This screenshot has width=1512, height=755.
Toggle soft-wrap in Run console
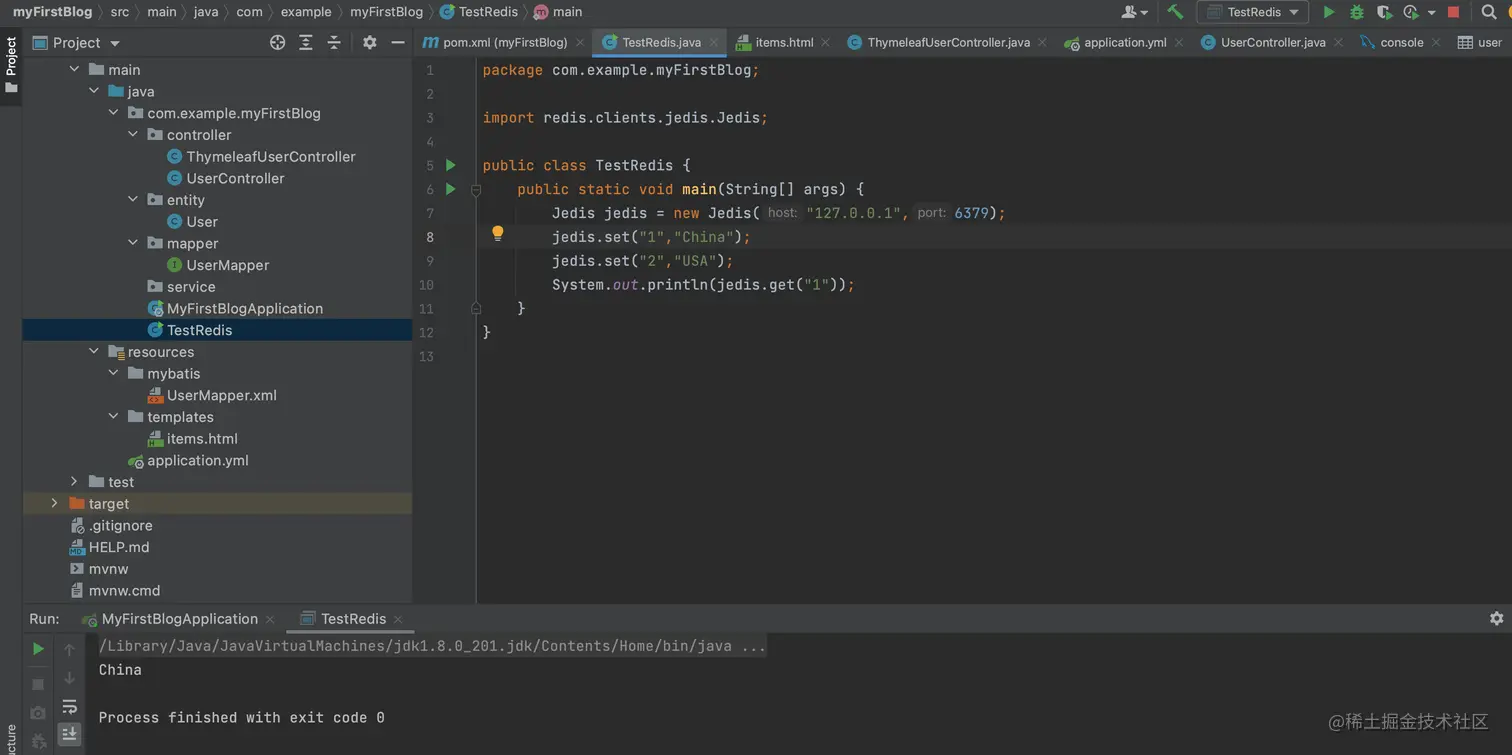pyautogui.click(x=69, y=707)
